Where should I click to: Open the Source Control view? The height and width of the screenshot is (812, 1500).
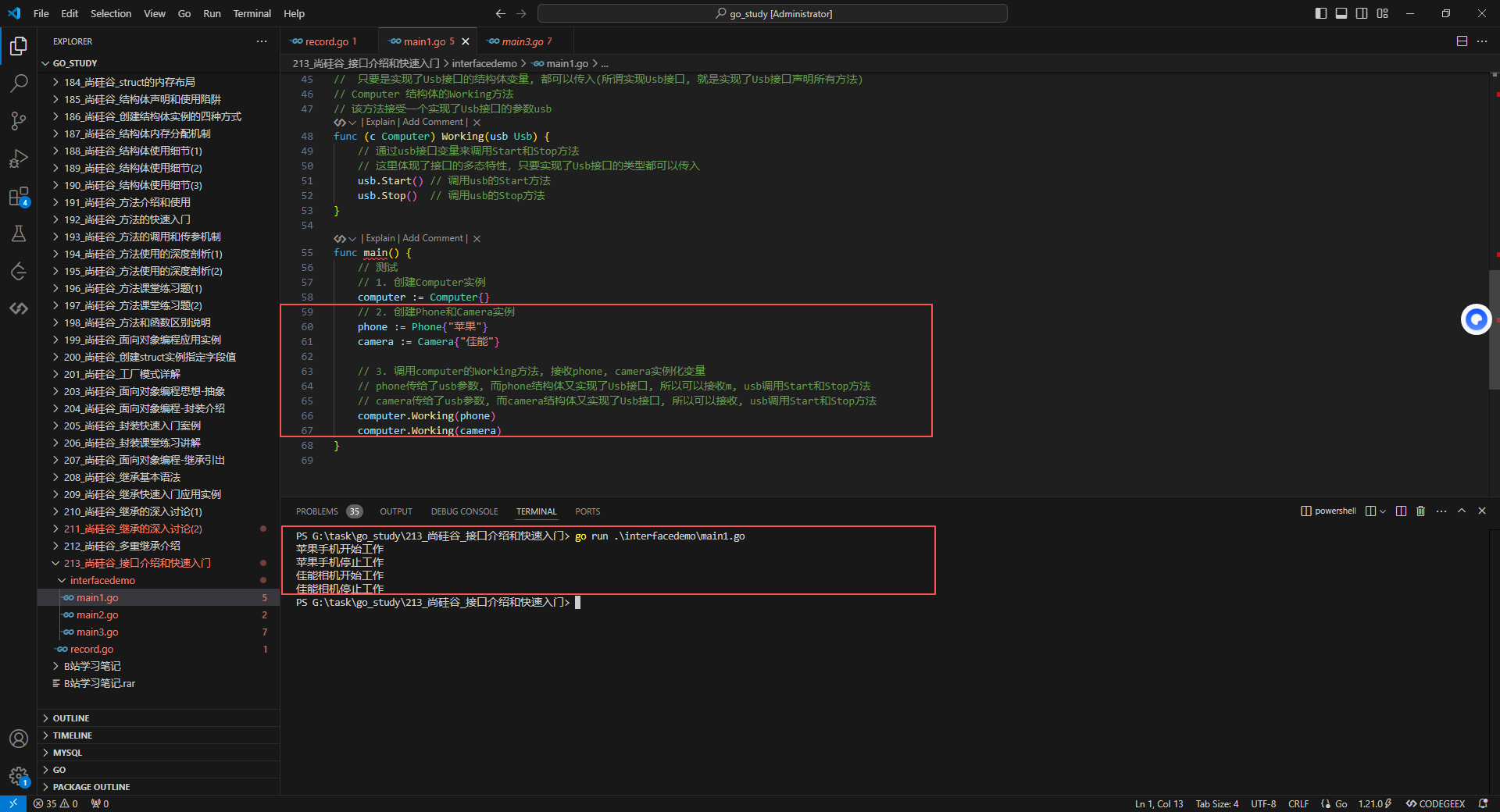click(19, 120)
